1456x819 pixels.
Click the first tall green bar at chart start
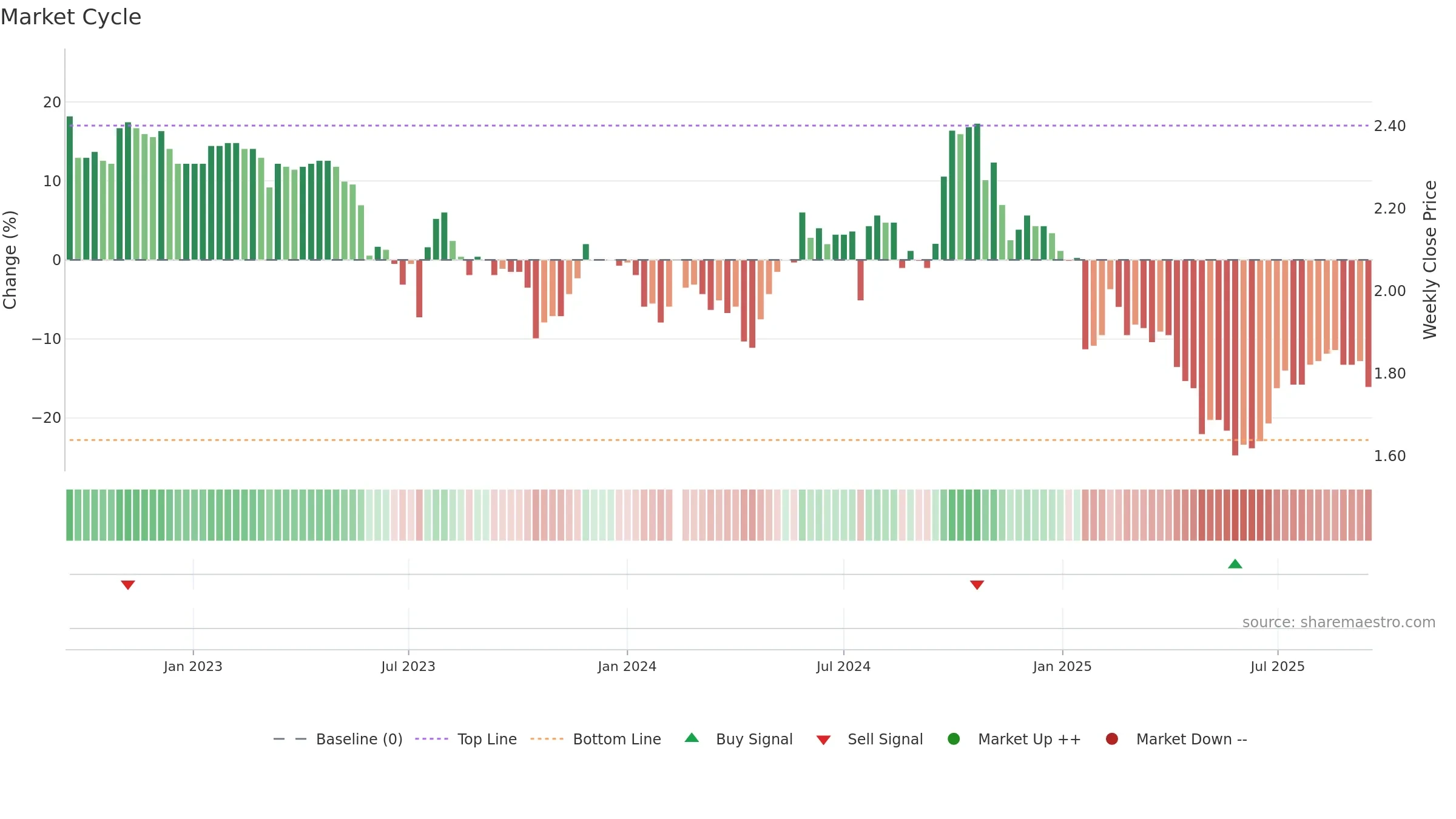click(70, 188)
